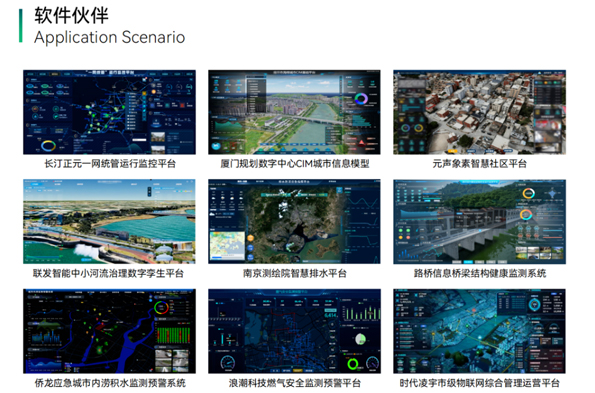Click the Application Scenario subtitle text
This screenshot has width=595, height=393.
click(x=109, y=37)
